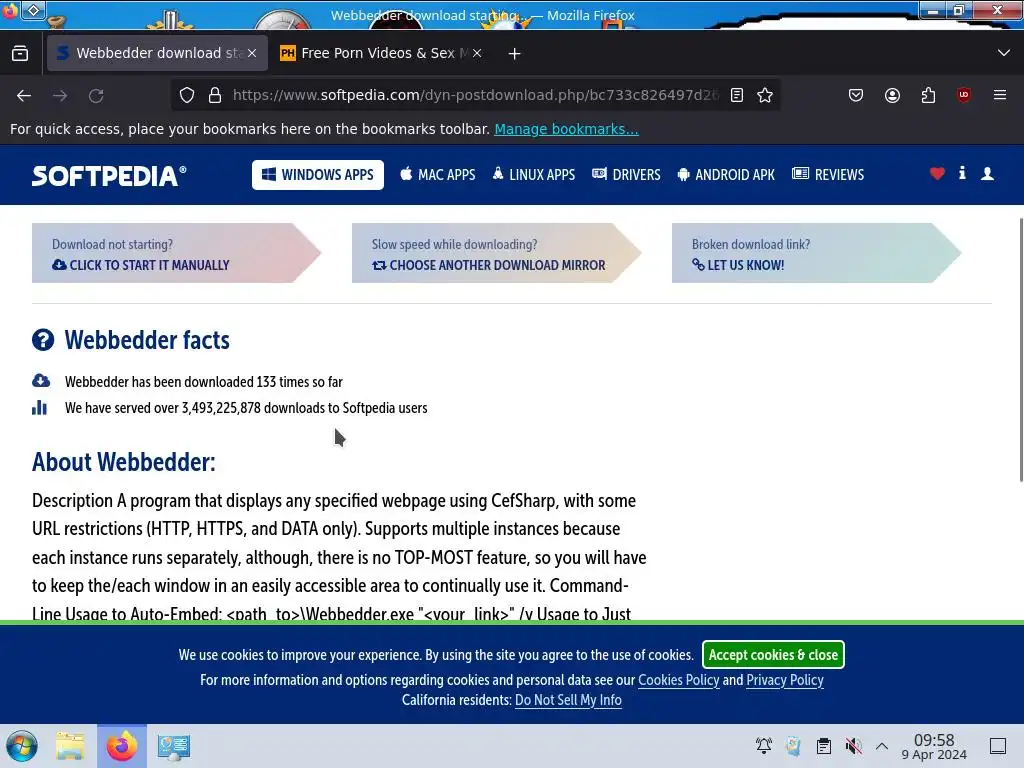
Task: Open the Android APK section
Action: coord(726,175)
